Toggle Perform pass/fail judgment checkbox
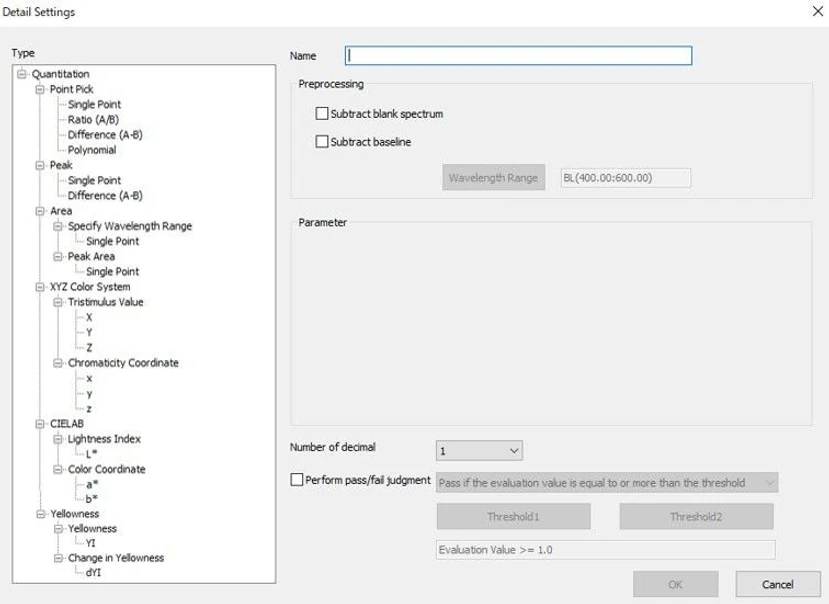The width and height of the screenshot is (829, 604). click(296, 481)
